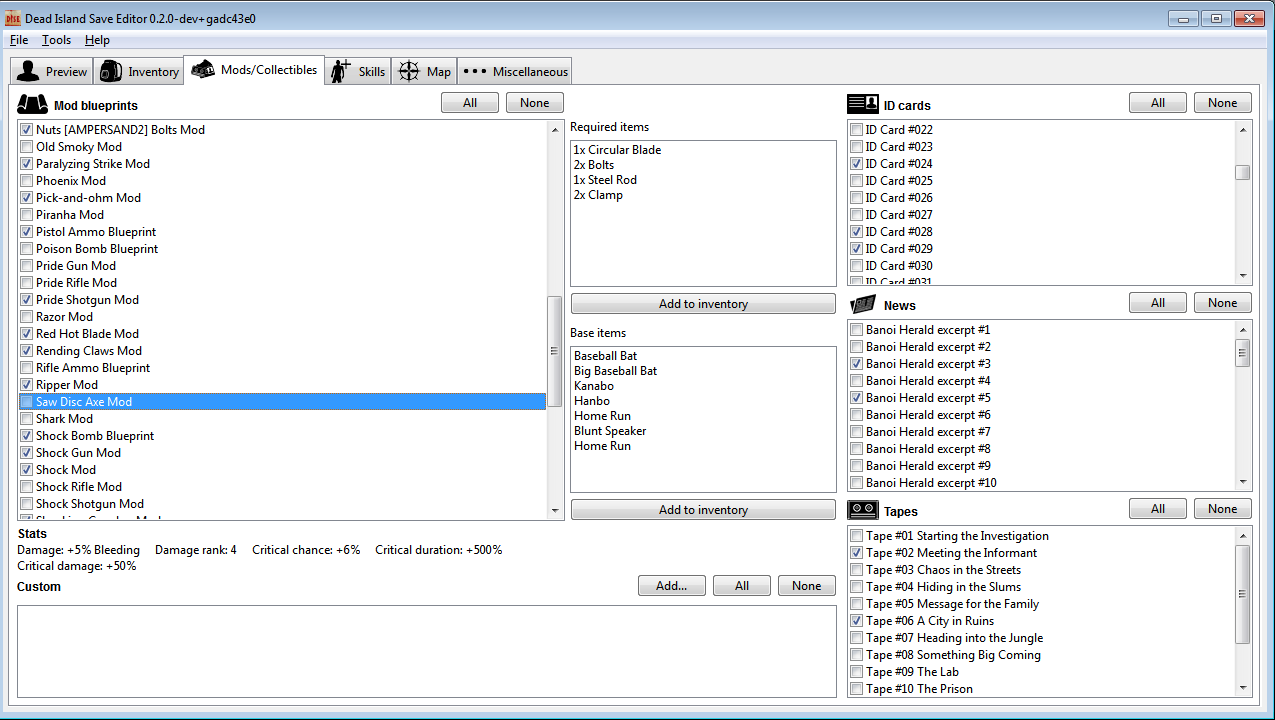Click None for Tapes
Image resolution: width=1275 pixels, height=720 pixels.
[1223, 509]
